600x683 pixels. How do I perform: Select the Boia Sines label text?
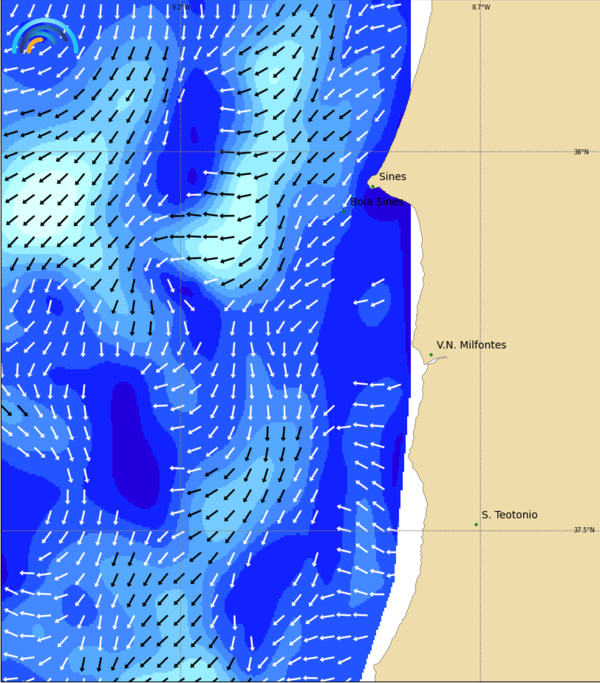[x=376, y=202]
